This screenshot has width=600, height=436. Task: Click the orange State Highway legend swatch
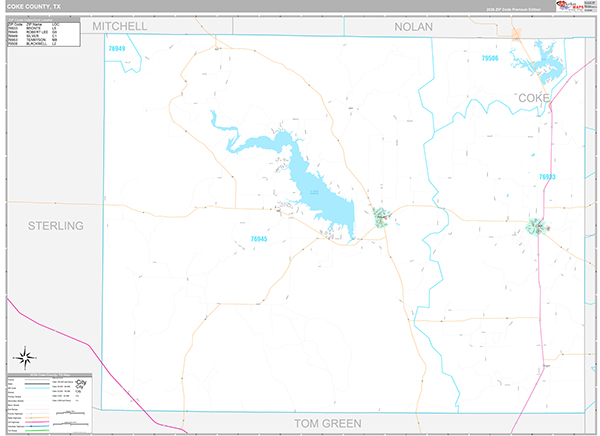(x=37, y=418)
